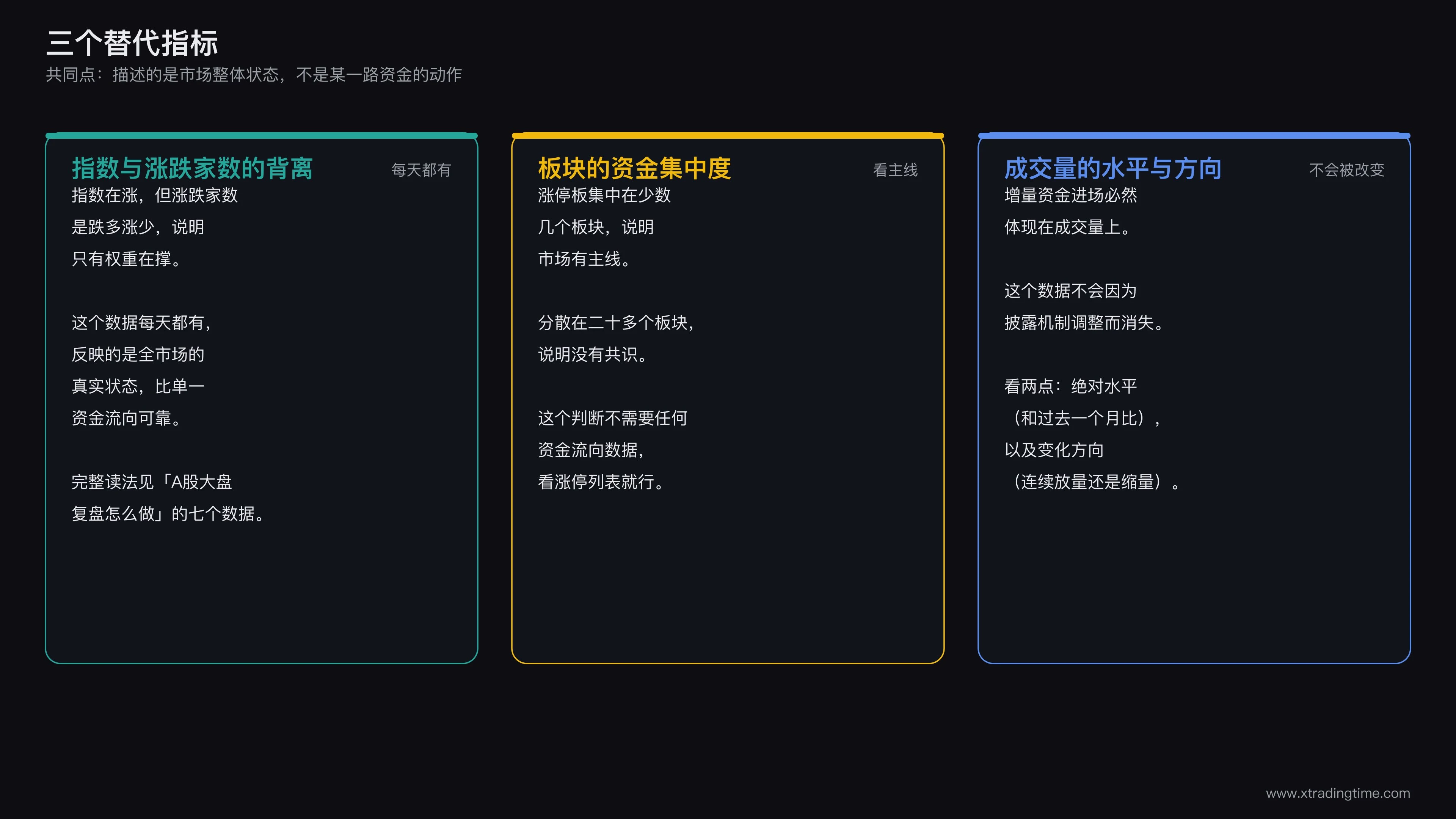Click the line 这个数据每天都有，

141,323
